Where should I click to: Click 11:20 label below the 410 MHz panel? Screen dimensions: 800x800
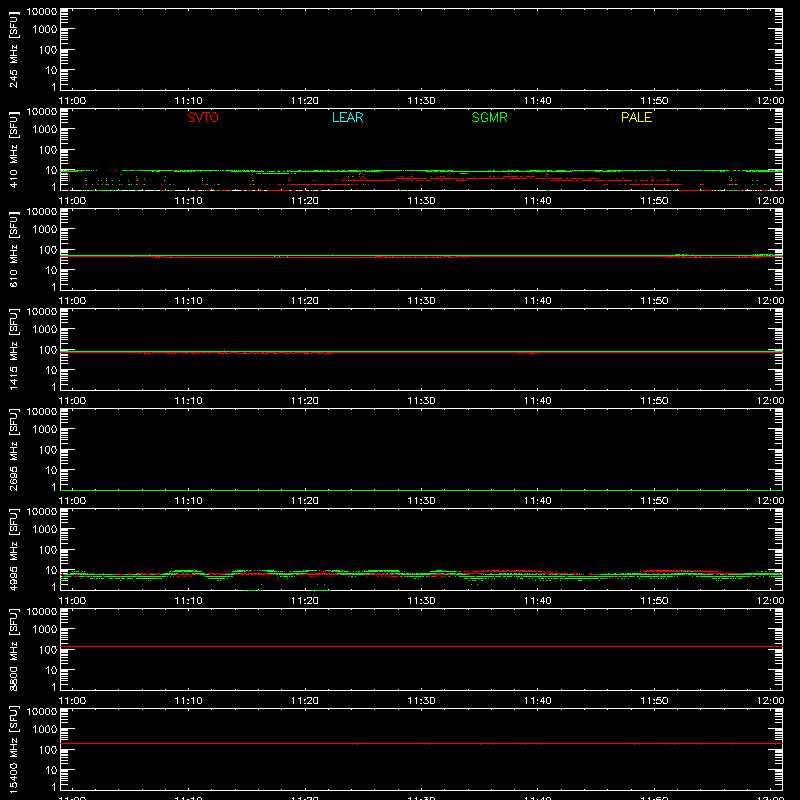tap(305, 201)
